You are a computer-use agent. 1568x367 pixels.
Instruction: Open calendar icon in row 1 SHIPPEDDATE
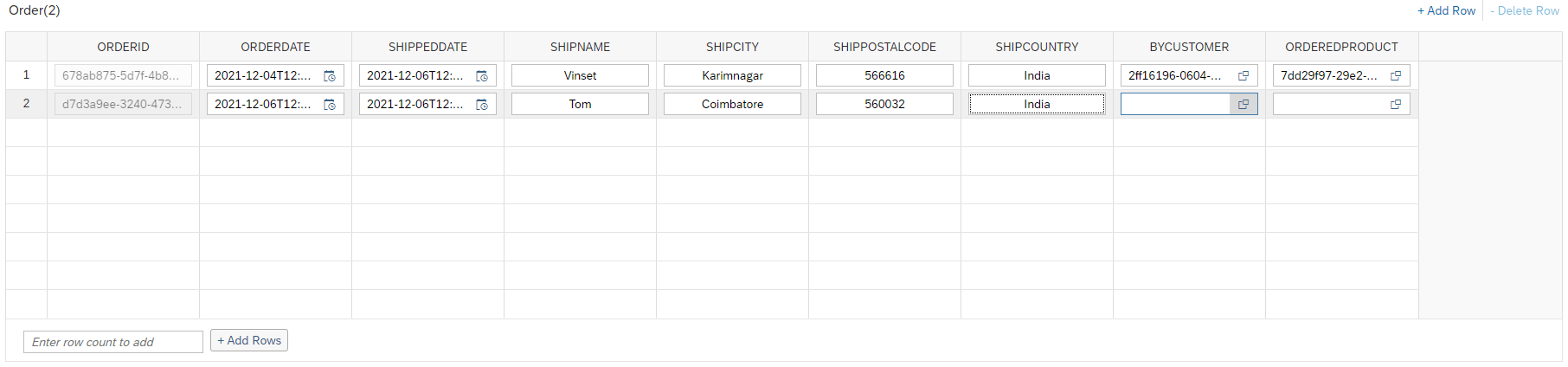coord(482,76)
